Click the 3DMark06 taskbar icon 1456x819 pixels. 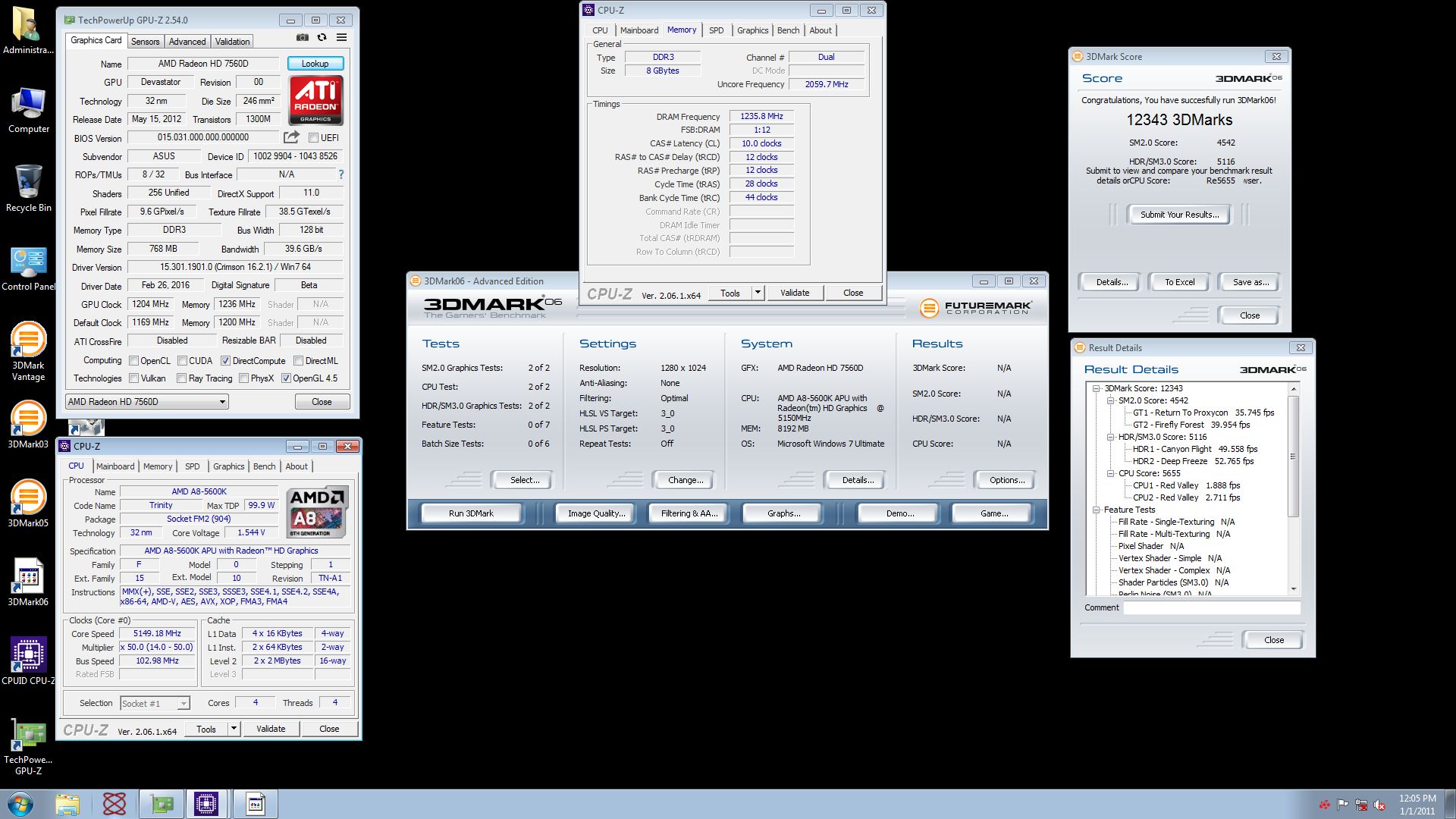pyautogui.click(x=256, y=804)
